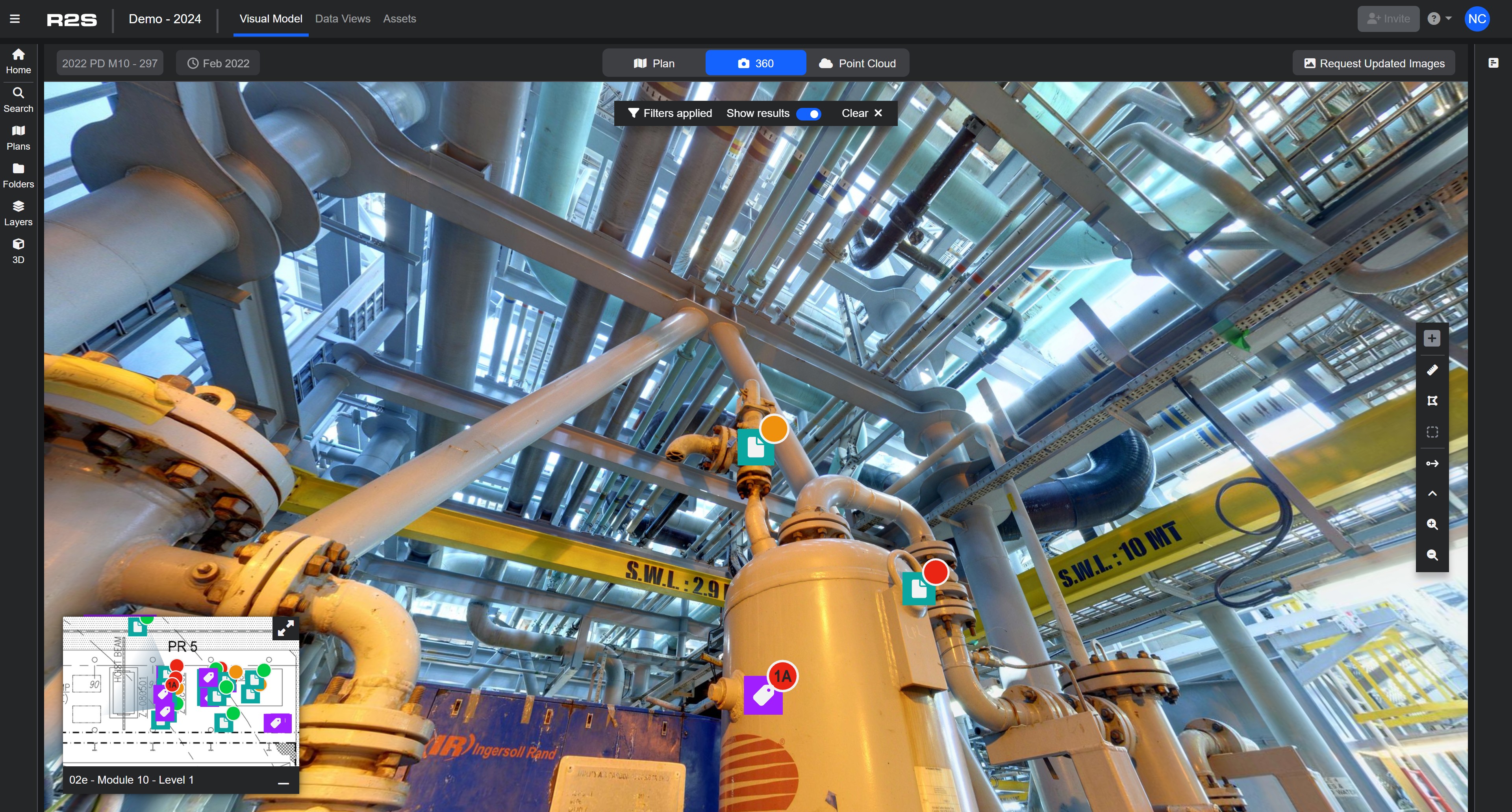
Task: Open the Data Views tab
Action: tap(342, 19)
